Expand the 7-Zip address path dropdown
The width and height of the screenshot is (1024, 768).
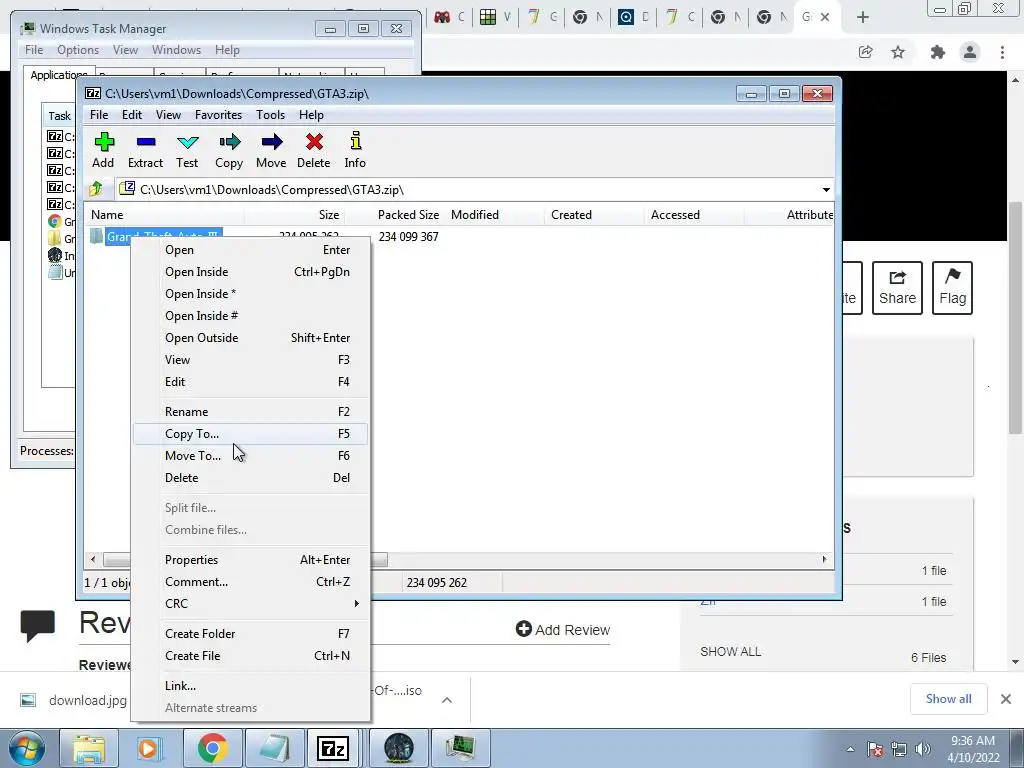[x=826, y=189]
